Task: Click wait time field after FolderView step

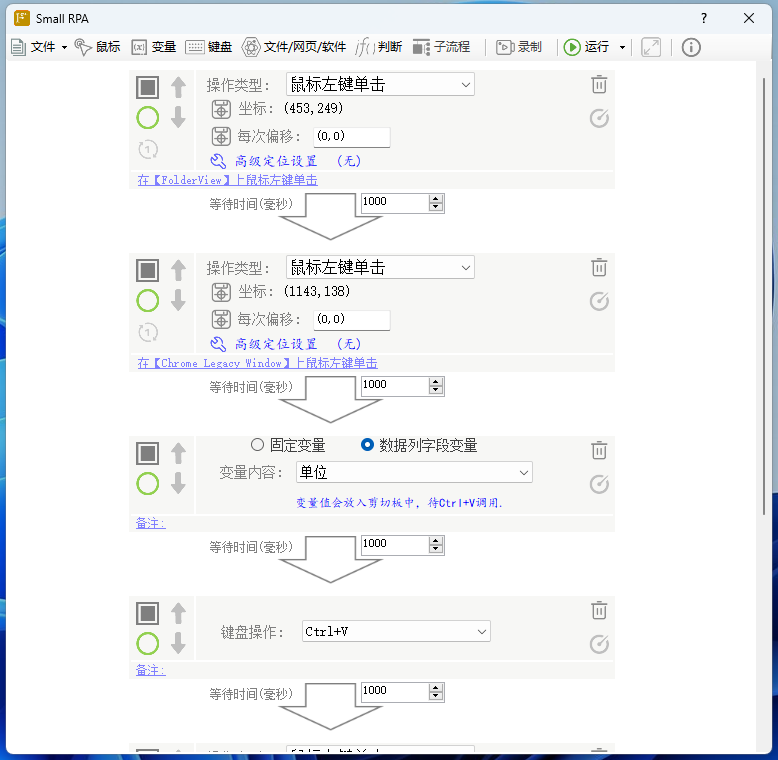Action: [395, 203]
